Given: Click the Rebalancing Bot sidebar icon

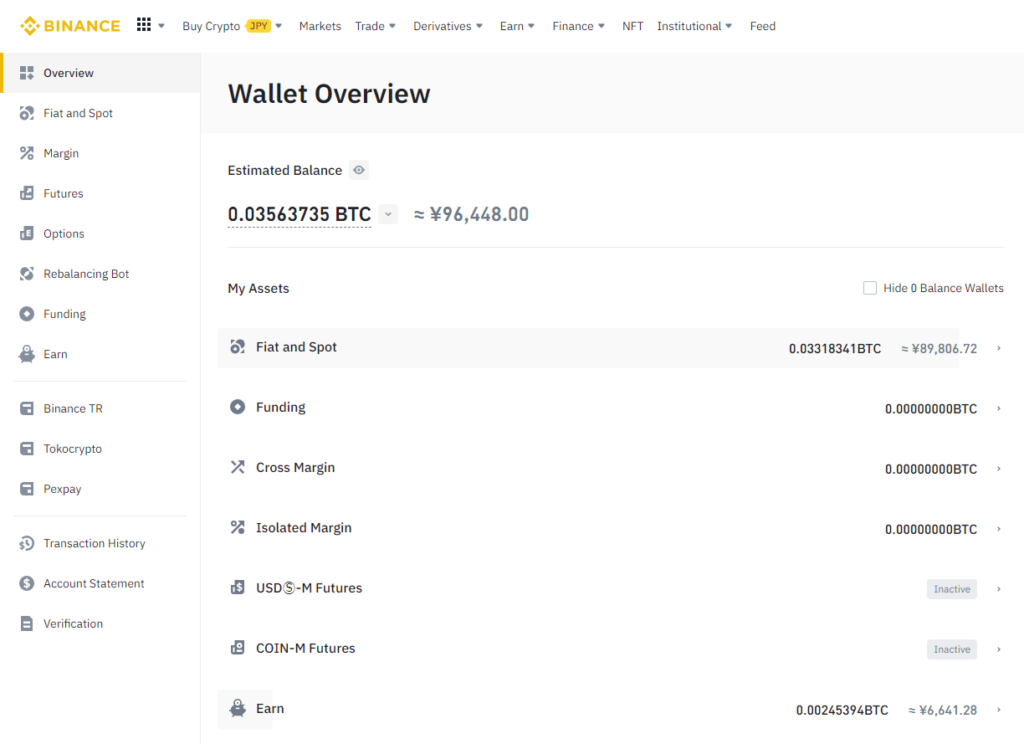Looking at the screenshot, I should [x=27, y=274].
